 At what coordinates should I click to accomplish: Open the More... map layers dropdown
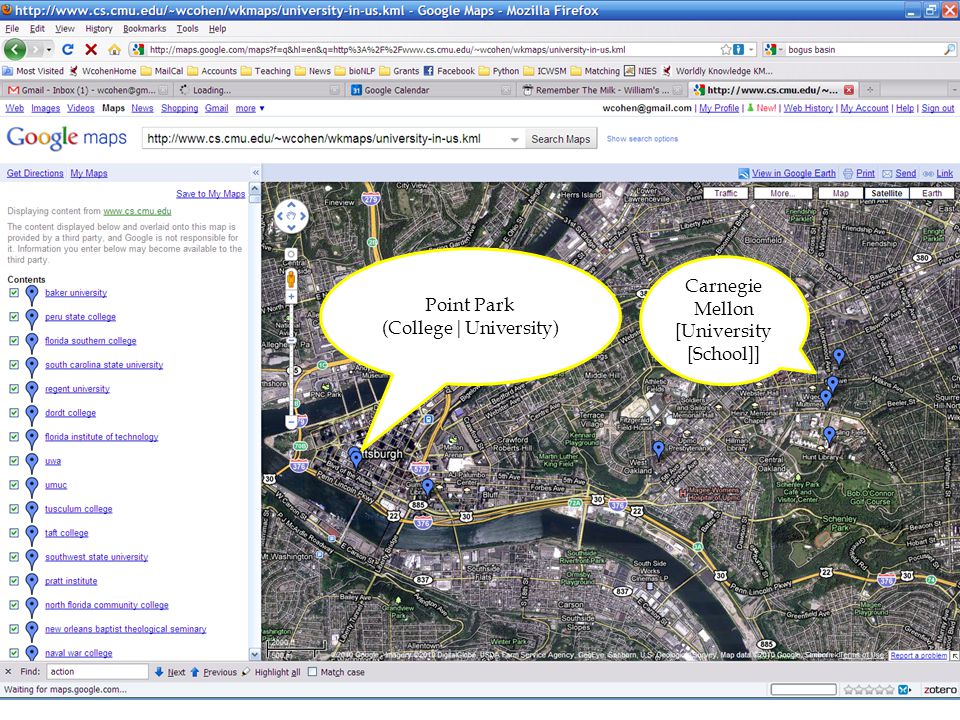point(783,193)
